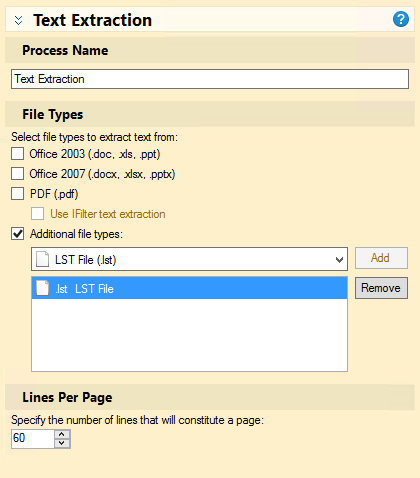Remove the selected .lst file type
The image size is (420, 478).
pos(381,288)
